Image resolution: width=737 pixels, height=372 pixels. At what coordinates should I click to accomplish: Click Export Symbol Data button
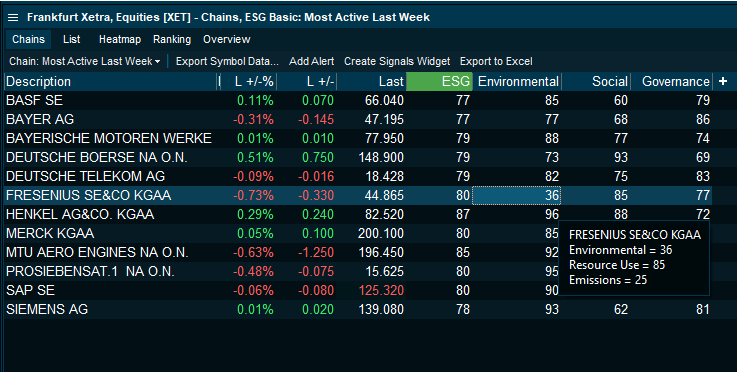[x=227, y=62]
